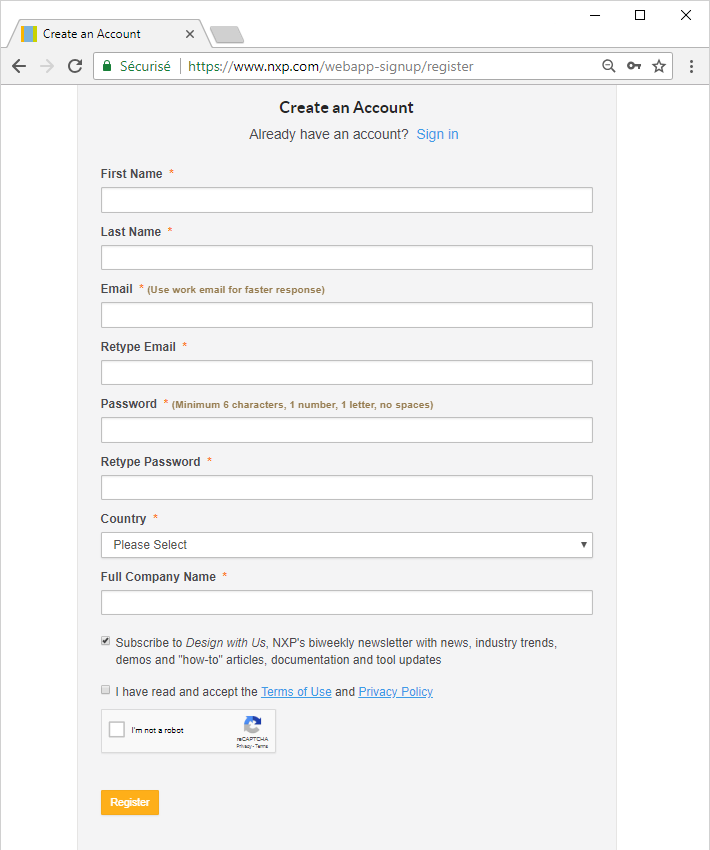Follow the Sign in link
This screenshot has width=710, height=850.
(437, 134)
